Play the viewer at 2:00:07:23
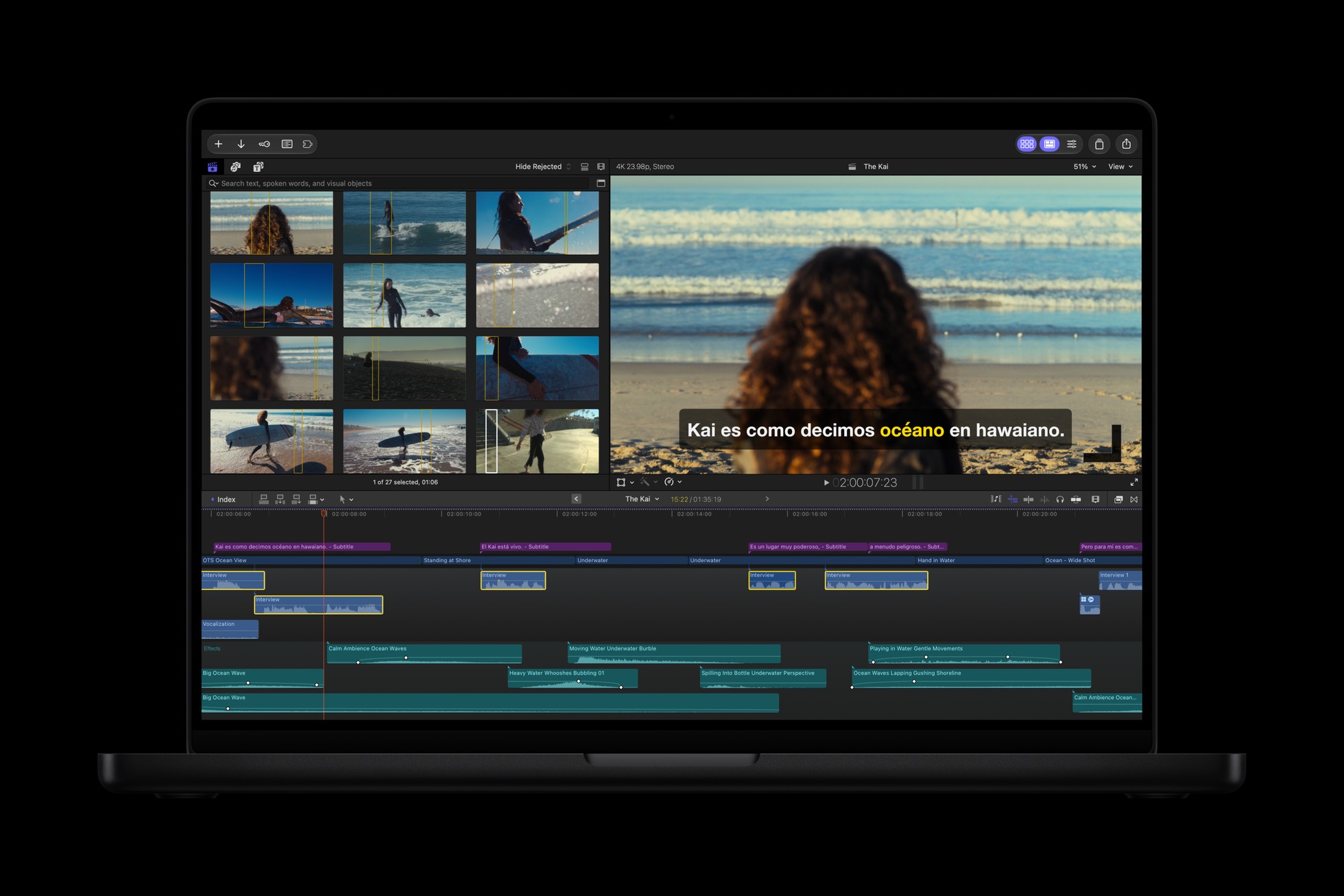 click(826, 483)
